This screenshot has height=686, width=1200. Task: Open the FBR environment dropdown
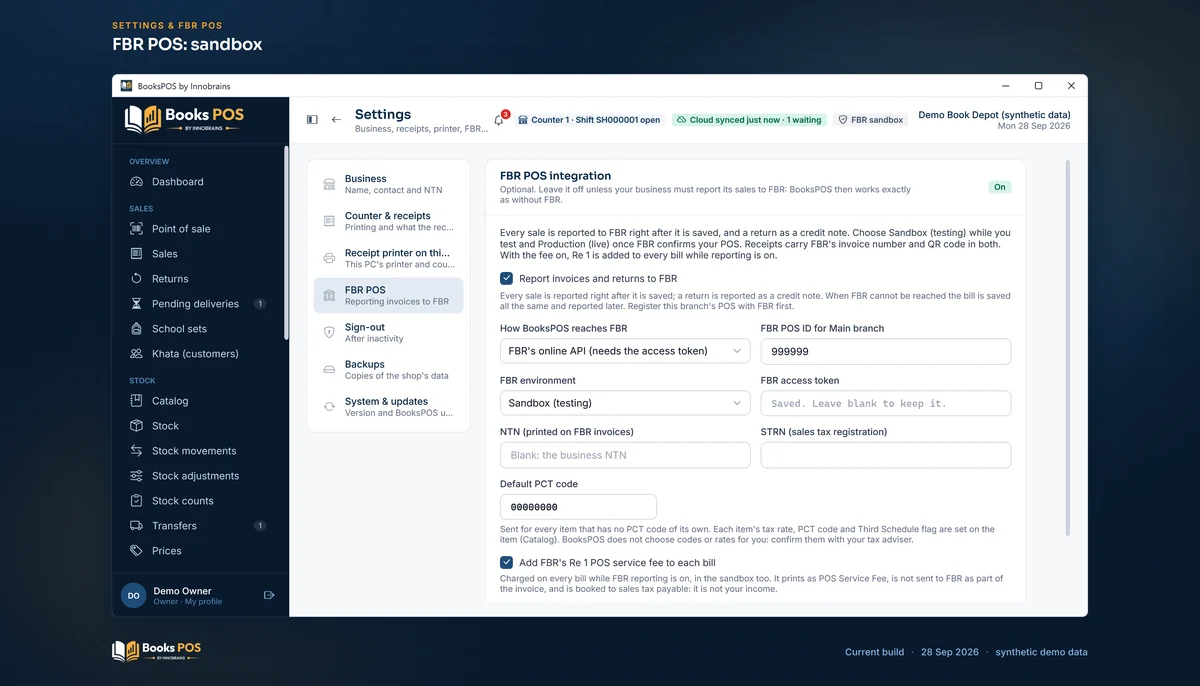[625, 403]
